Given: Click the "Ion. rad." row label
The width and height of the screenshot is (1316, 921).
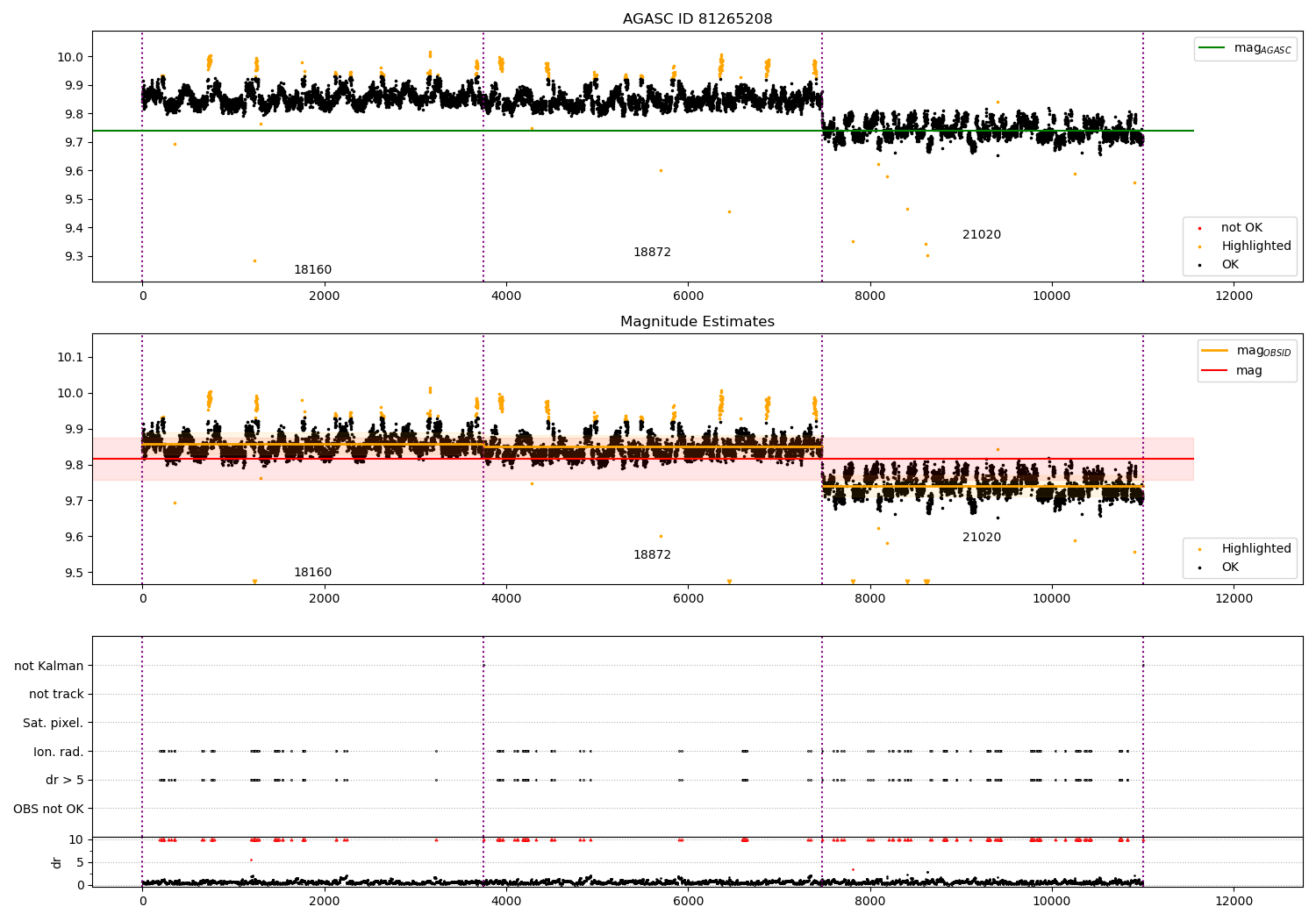Looking at the screenshot, I should click(59, 752).
